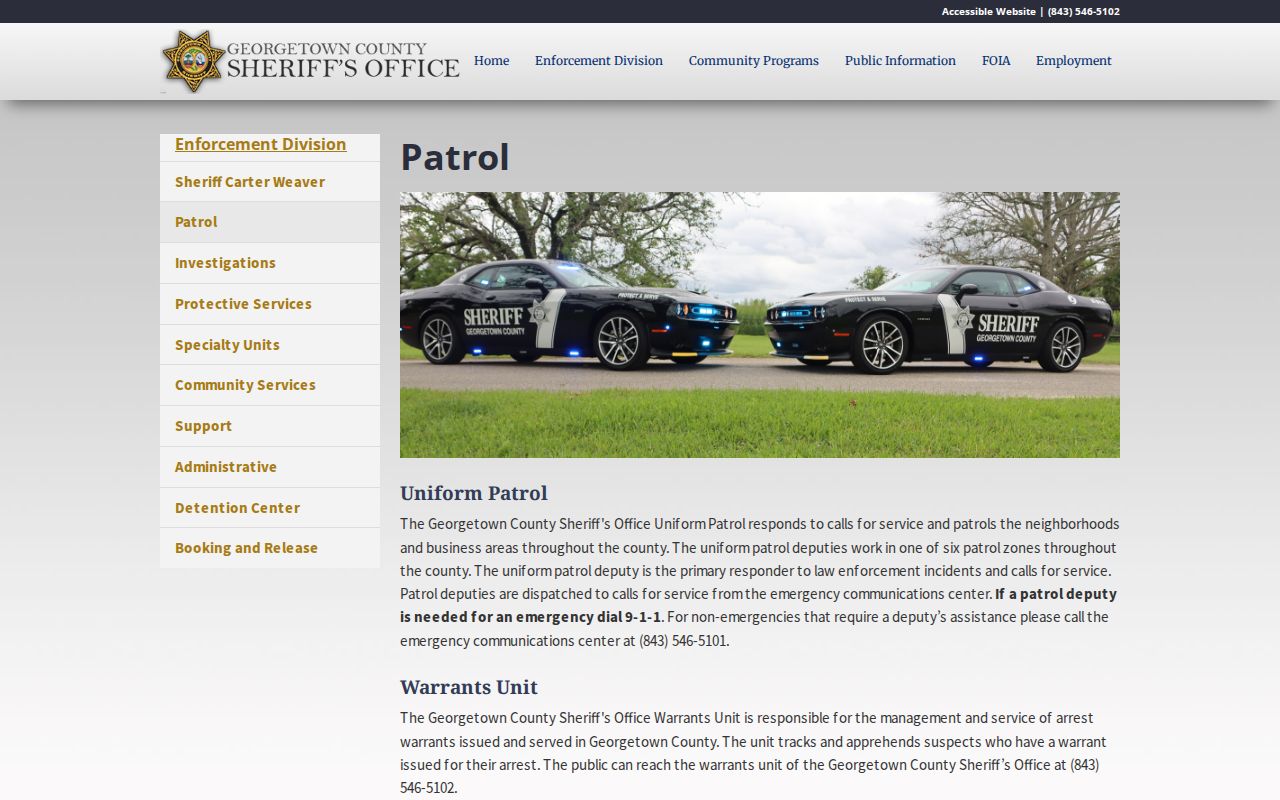Click the Georgetown County Sheriff's Office logo
The height and width of the screenshot is (800, 1280).
[x=310, y=61]
